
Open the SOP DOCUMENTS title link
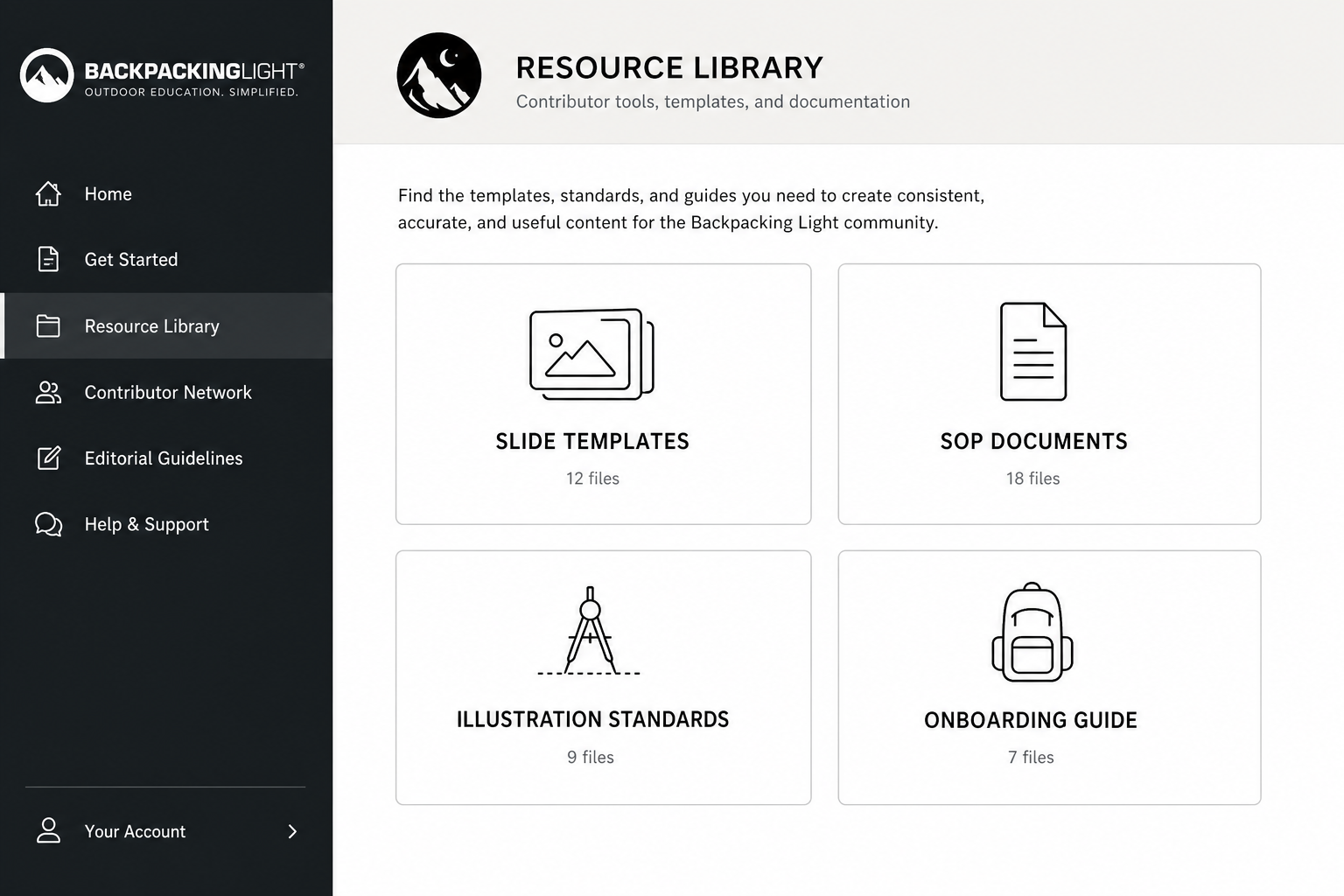1033,441
